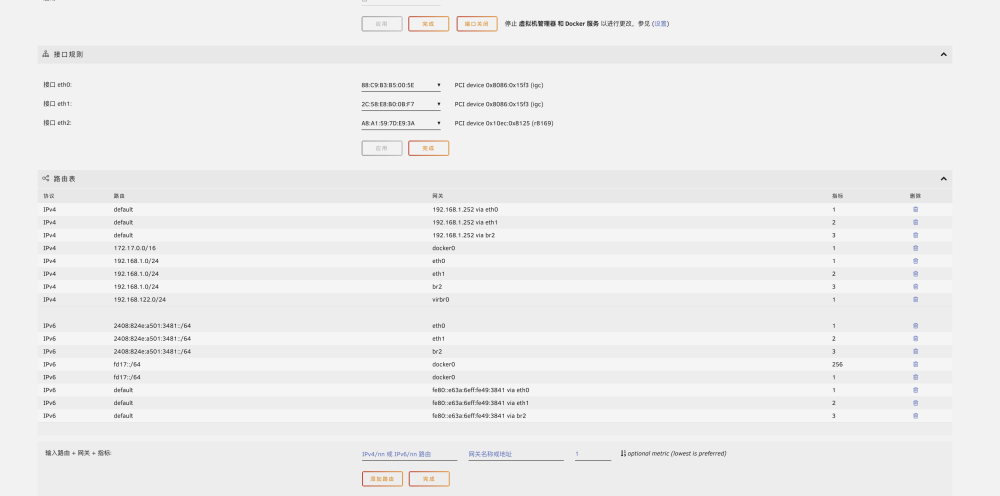Click 输入路由 + 网关 + 指标 label
Screen dimensions: 1000x496
(78, 453)
